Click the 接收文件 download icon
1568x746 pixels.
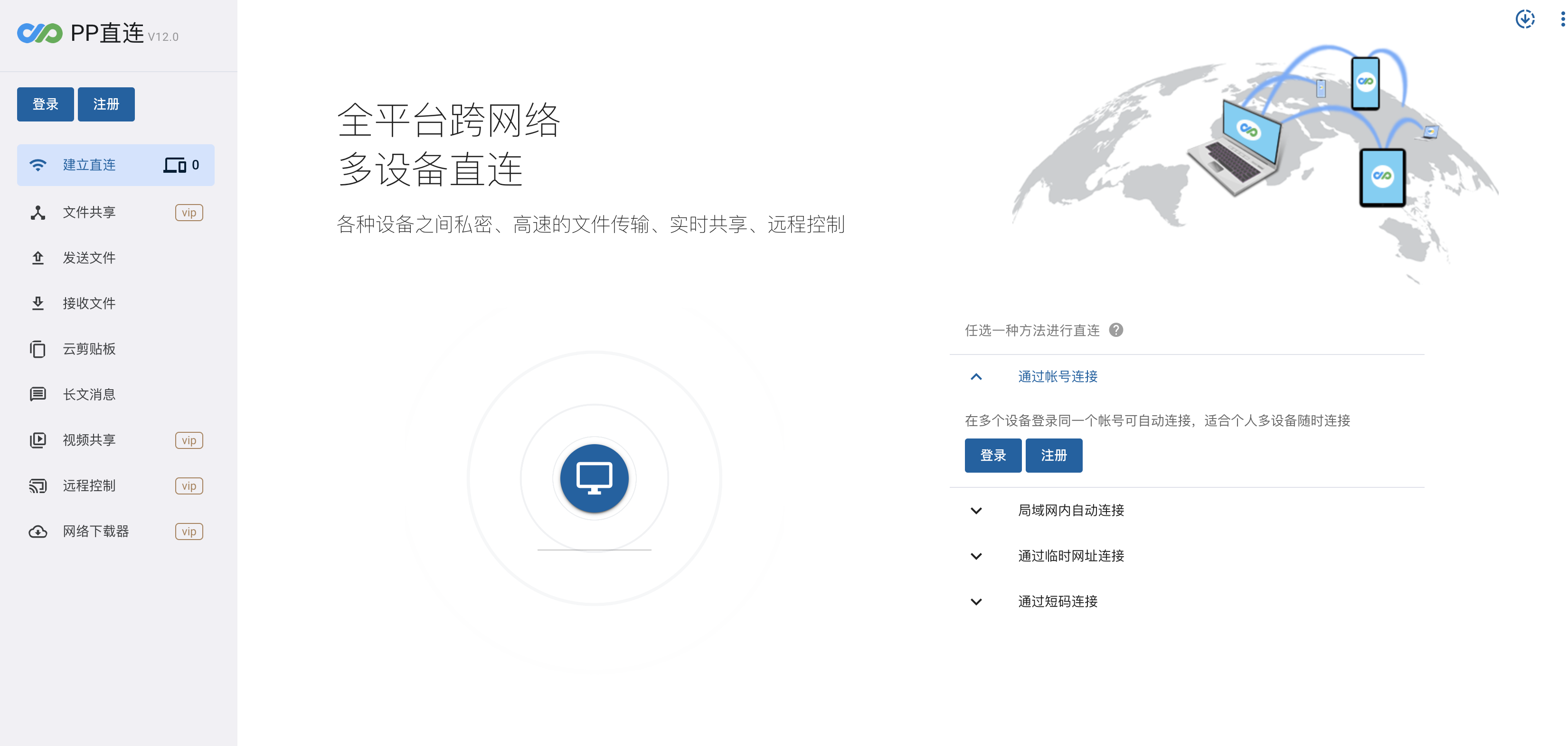click(38, 303)
